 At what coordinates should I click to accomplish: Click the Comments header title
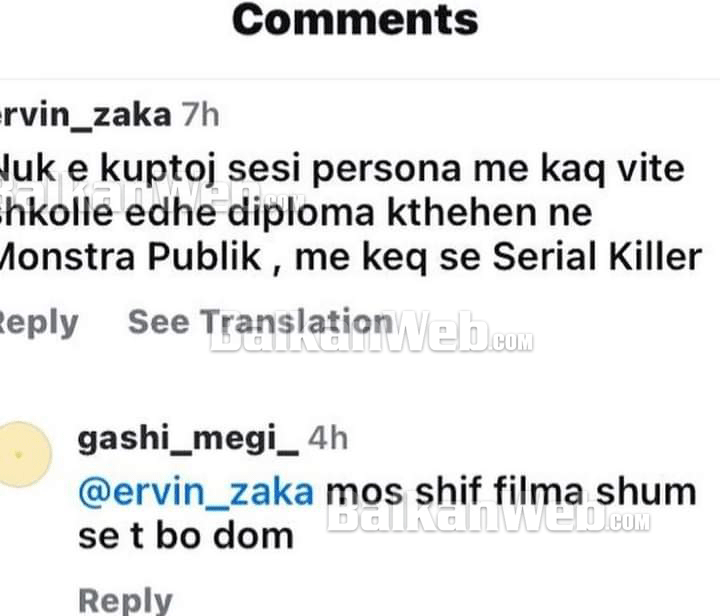click(x=355, y=20)
